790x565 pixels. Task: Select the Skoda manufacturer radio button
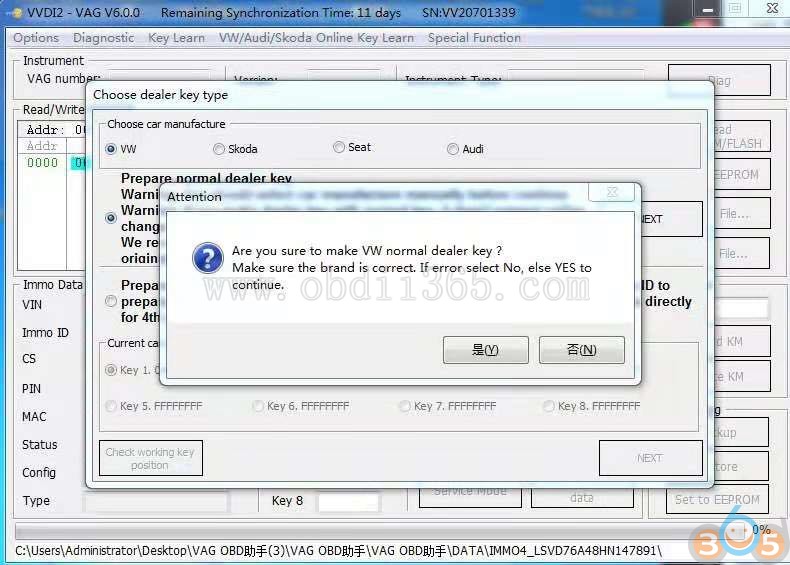pyautogui.click(x=219, y=149)
